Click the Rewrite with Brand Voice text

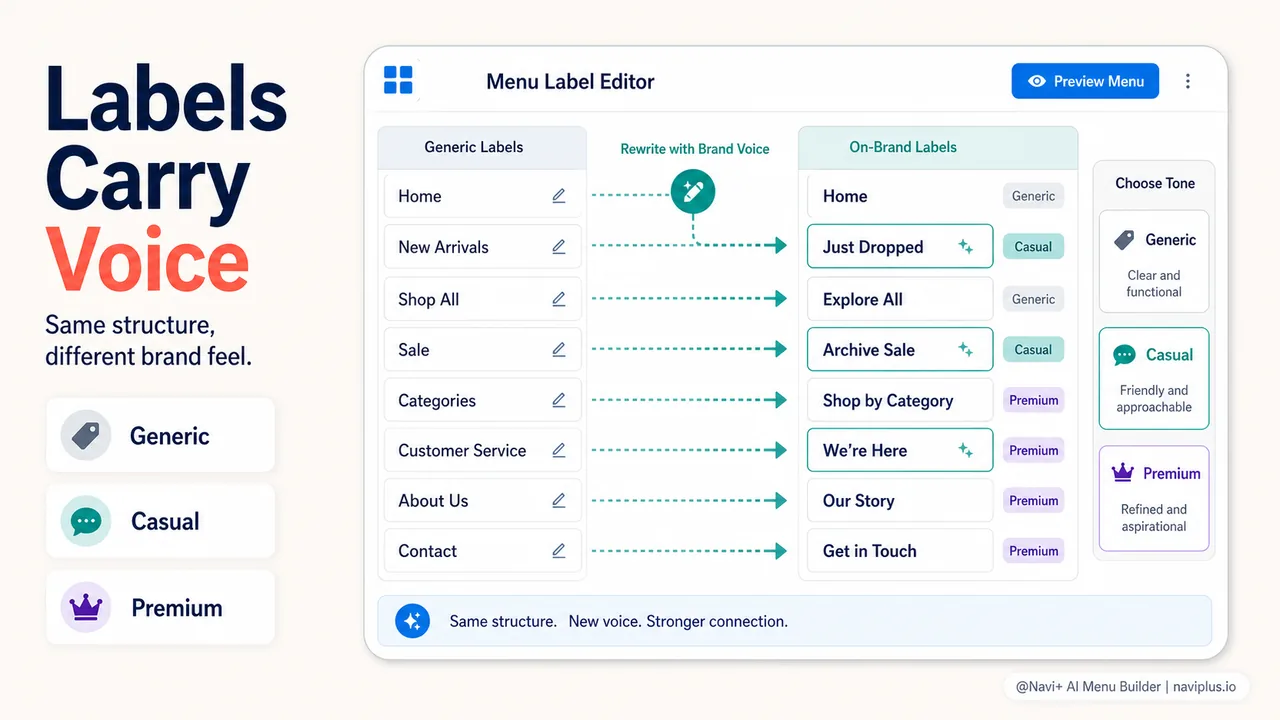click(x=695, y=149)
